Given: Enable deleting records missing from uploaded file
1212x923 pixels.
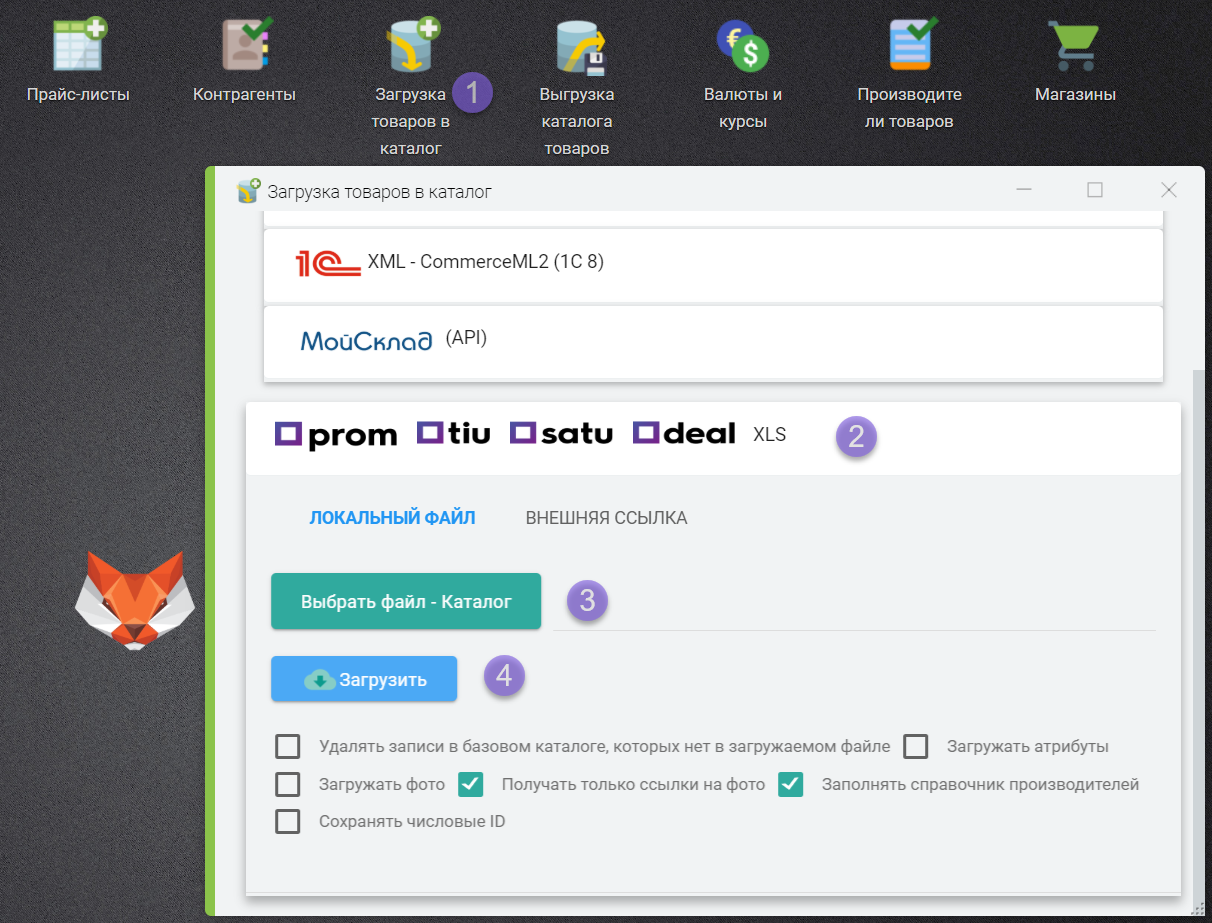Looking at the screenshot, I should pos(288,747).
